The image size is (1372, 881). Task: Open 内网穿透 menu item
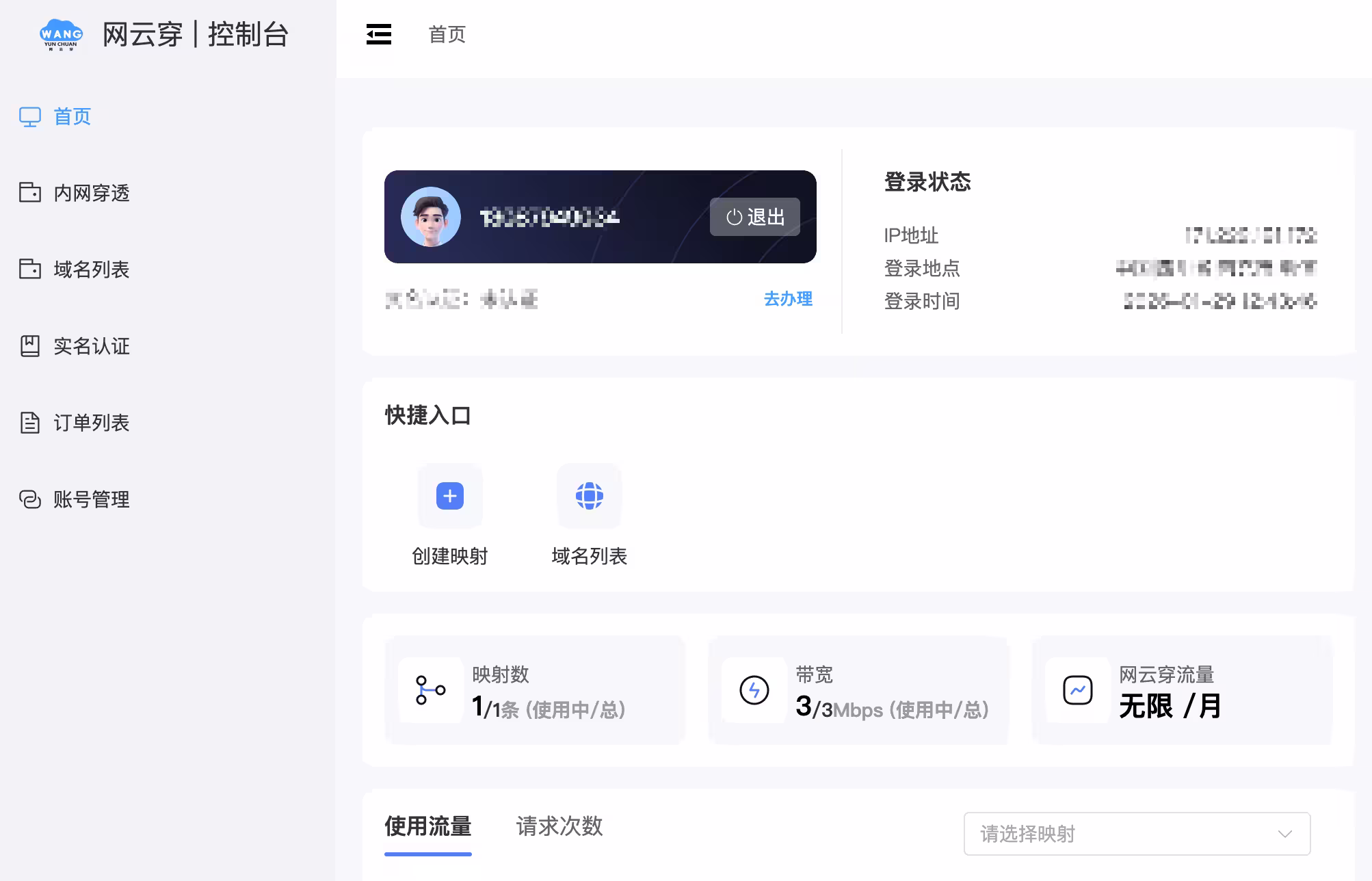point(92,193)
